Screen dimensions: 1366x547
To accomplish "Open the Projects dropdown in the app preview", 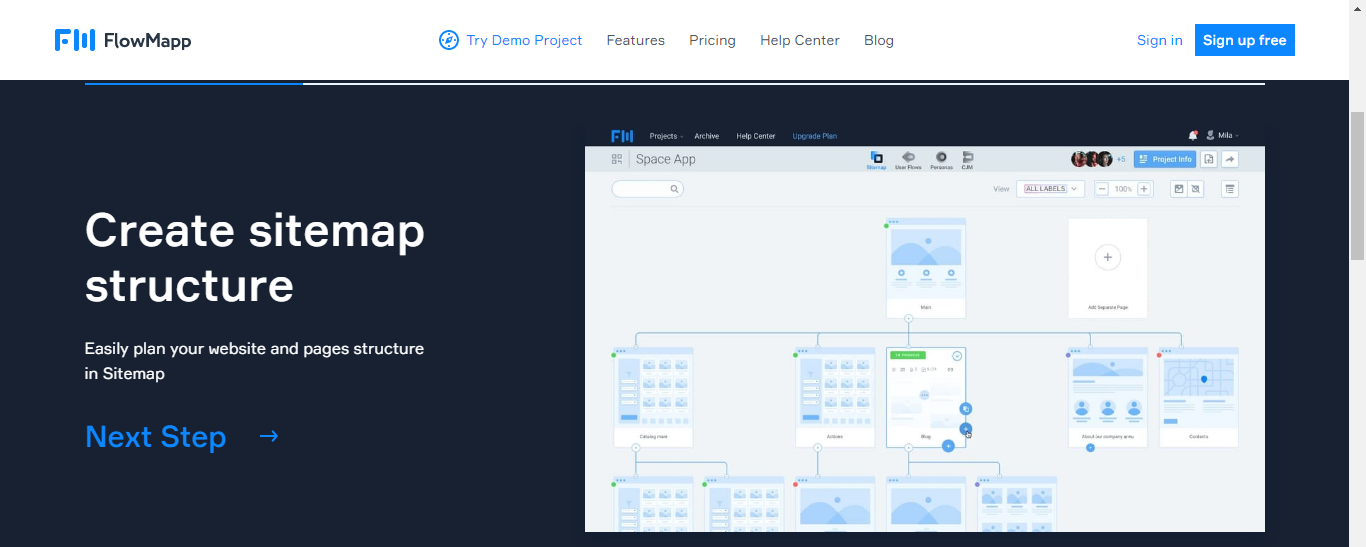I will pyautogui.click(x=665, y=136).
